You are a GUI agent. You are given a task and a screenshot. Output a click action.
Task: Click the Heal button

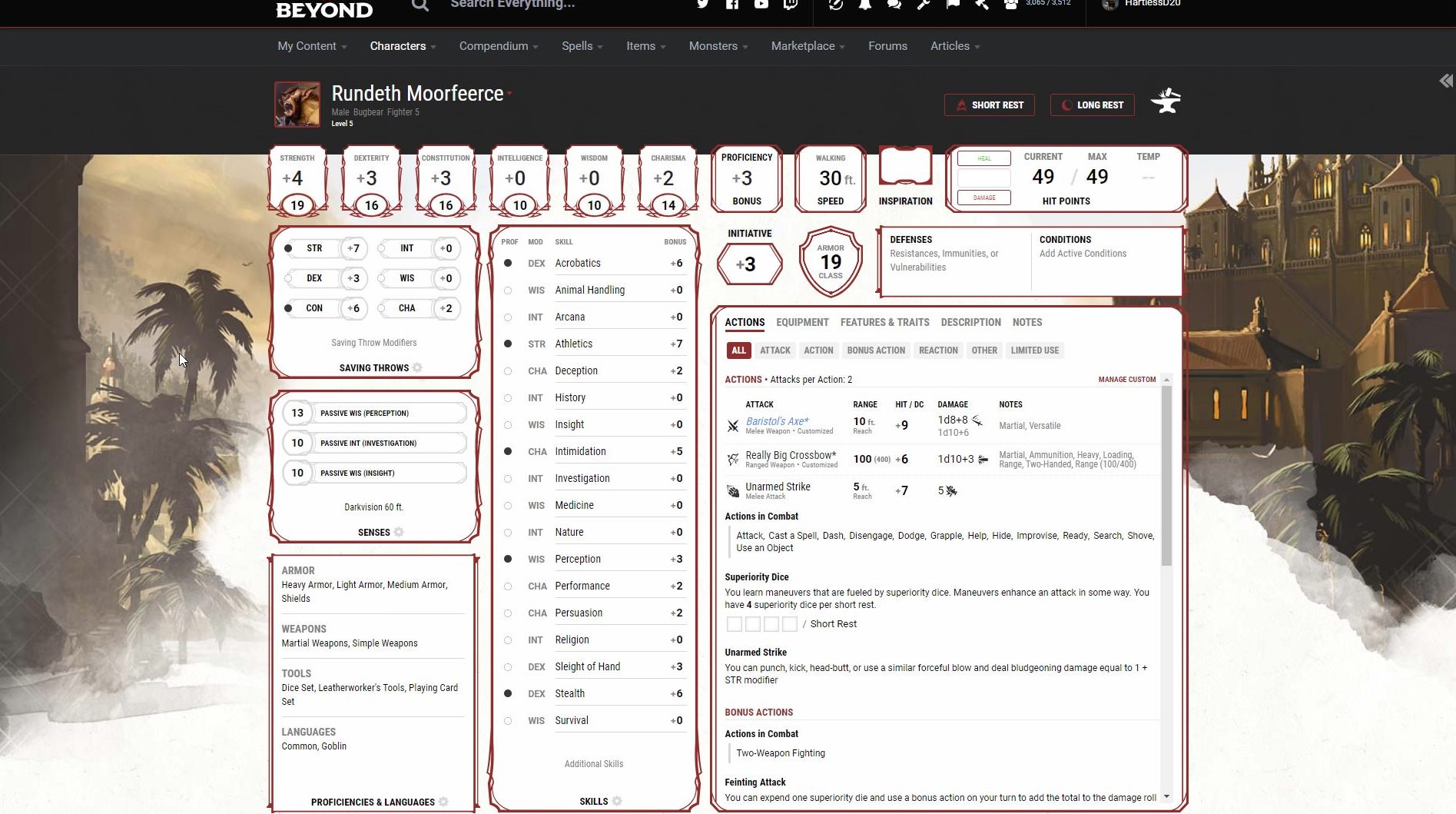983,158
